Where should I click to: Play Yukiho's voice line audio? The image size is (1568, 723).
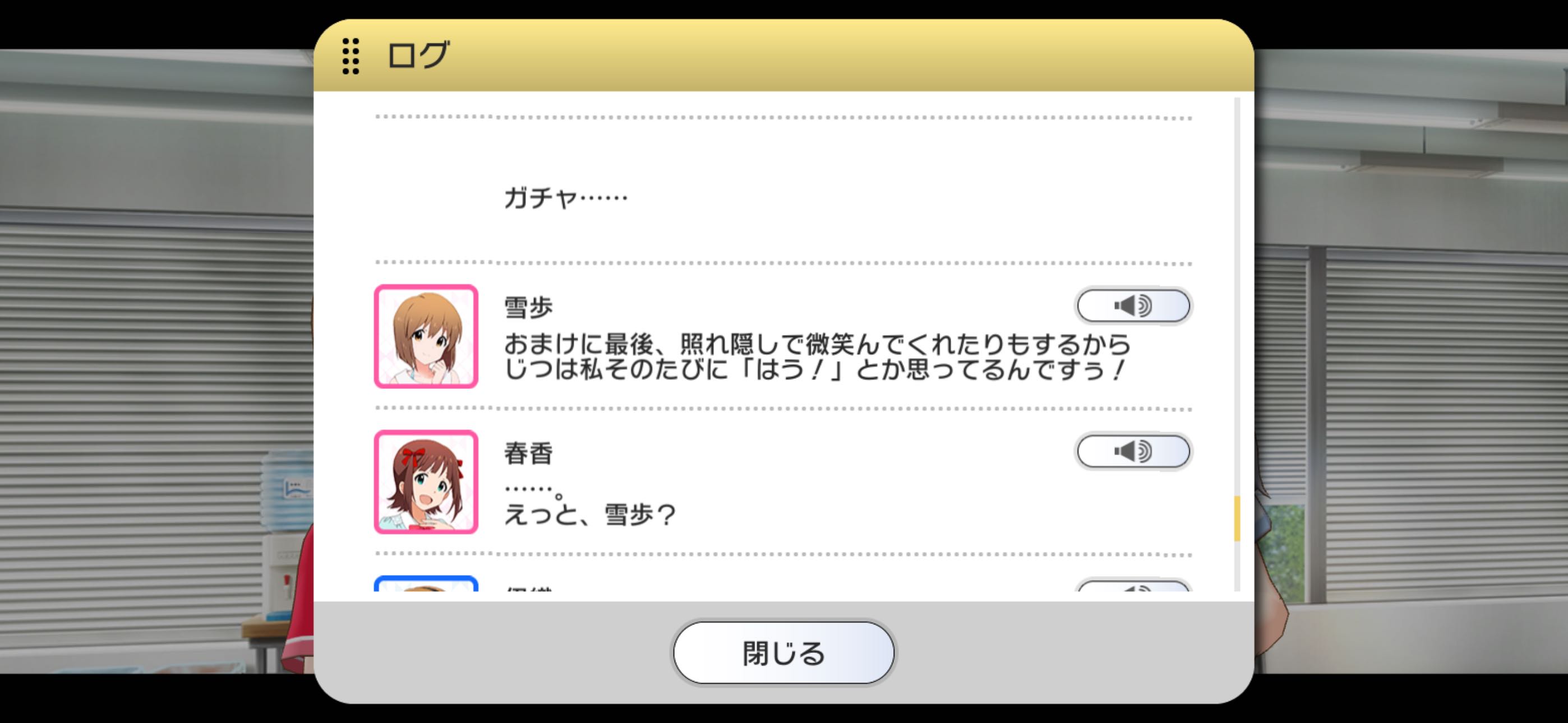coord(1133,305)
